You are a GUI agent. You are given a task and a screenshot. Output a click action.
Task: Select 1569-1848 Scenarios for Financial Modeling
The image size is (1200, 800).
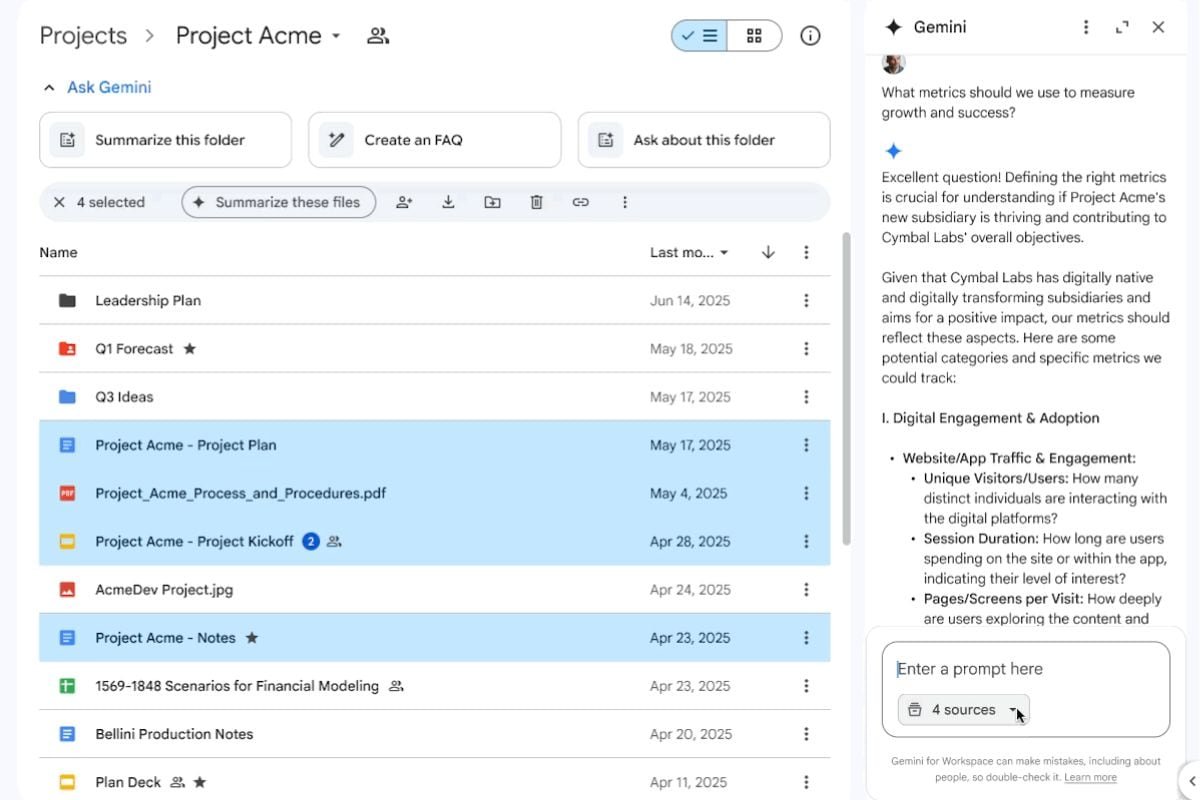coord(434,686)
